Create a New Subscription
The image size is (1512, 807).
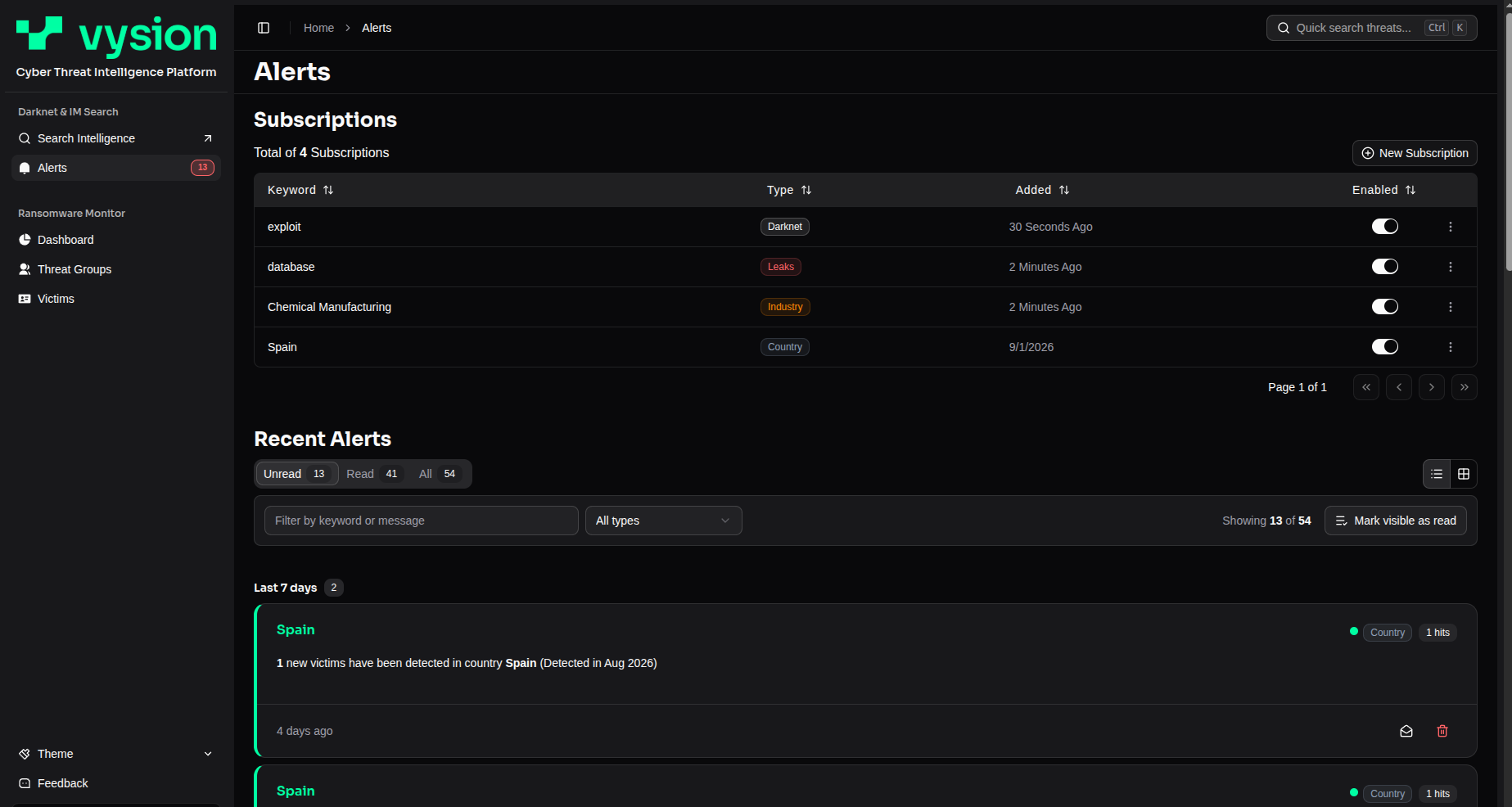click(x=1415, y=153)
